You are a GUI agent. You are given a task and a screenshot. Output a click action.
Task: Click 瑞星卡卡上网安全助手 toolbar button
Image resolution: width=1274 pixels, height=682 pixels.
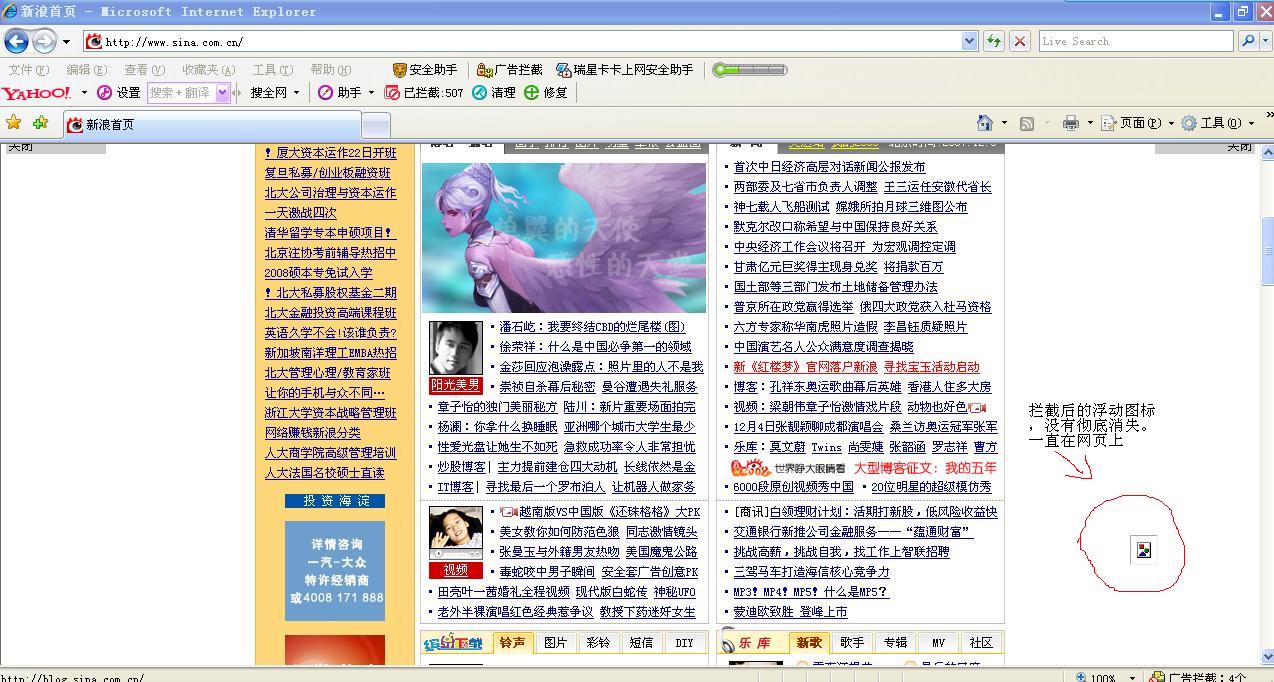pos(625,70)
